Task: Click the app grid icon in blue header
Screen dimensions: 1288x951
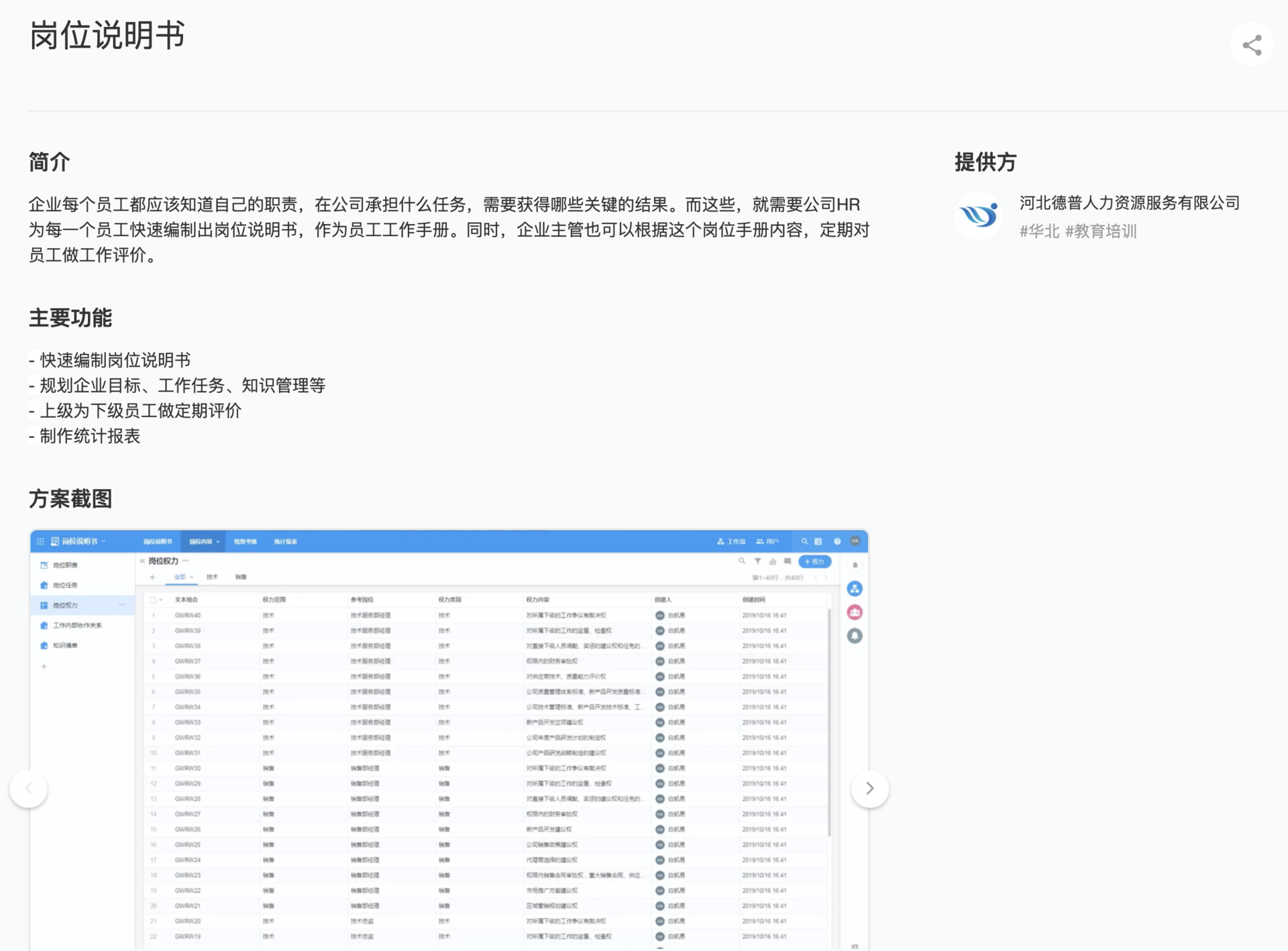Action: click(x=40, y=541)
